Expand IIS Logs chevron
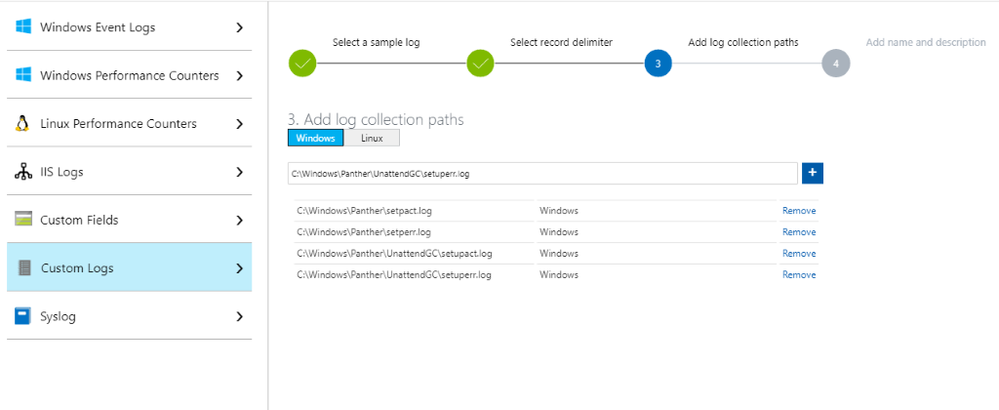Image resolution: width=999 pixels, height=410 pixels. point(240,172)
